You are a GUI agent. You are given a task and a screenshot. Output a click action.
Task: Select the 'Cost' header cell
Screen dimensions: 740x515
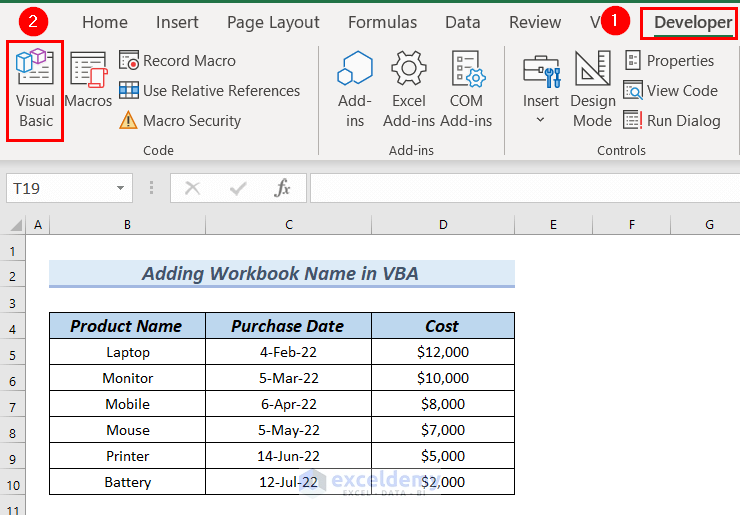coord(443,326)
